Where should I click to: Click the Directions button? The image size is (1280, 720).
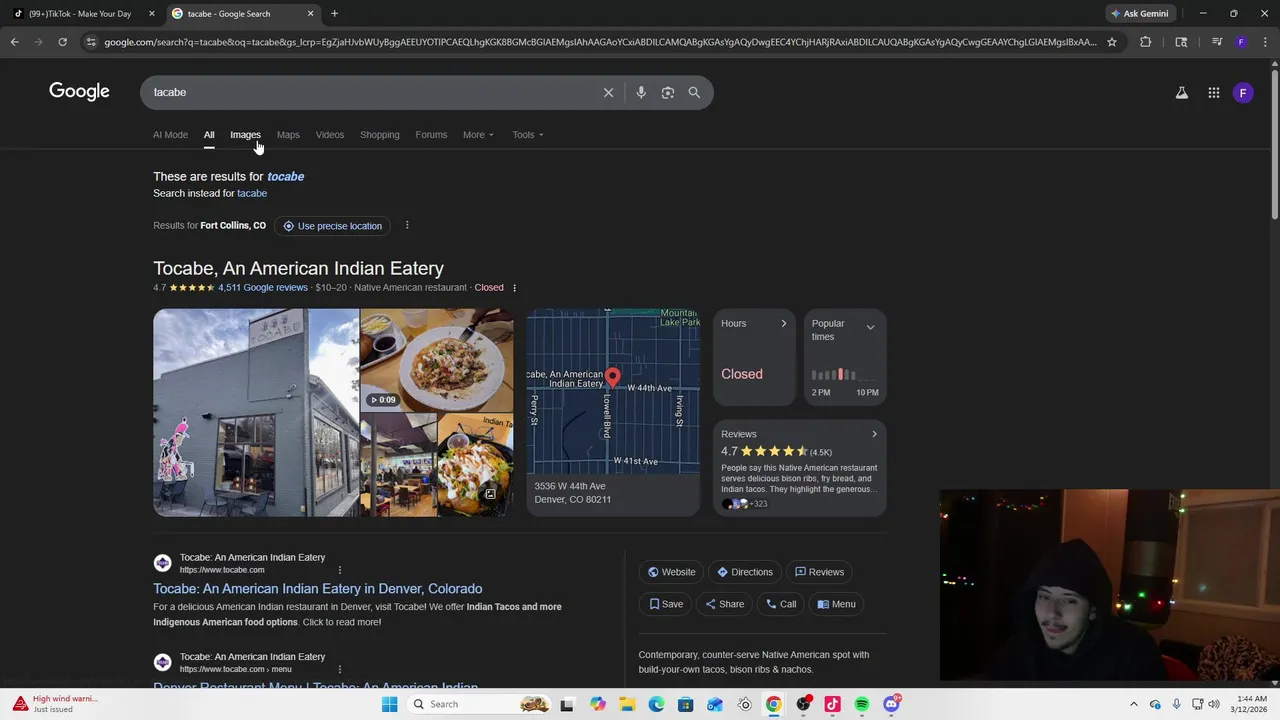745,572
